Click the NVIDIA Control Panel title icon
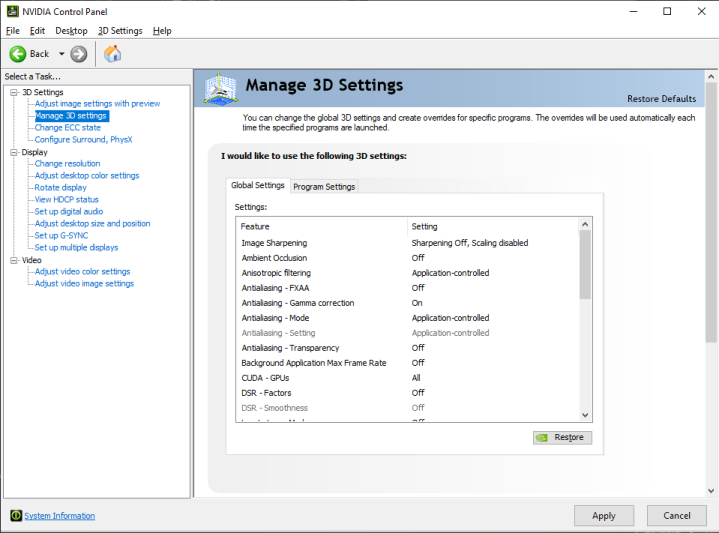 point(11,11)
